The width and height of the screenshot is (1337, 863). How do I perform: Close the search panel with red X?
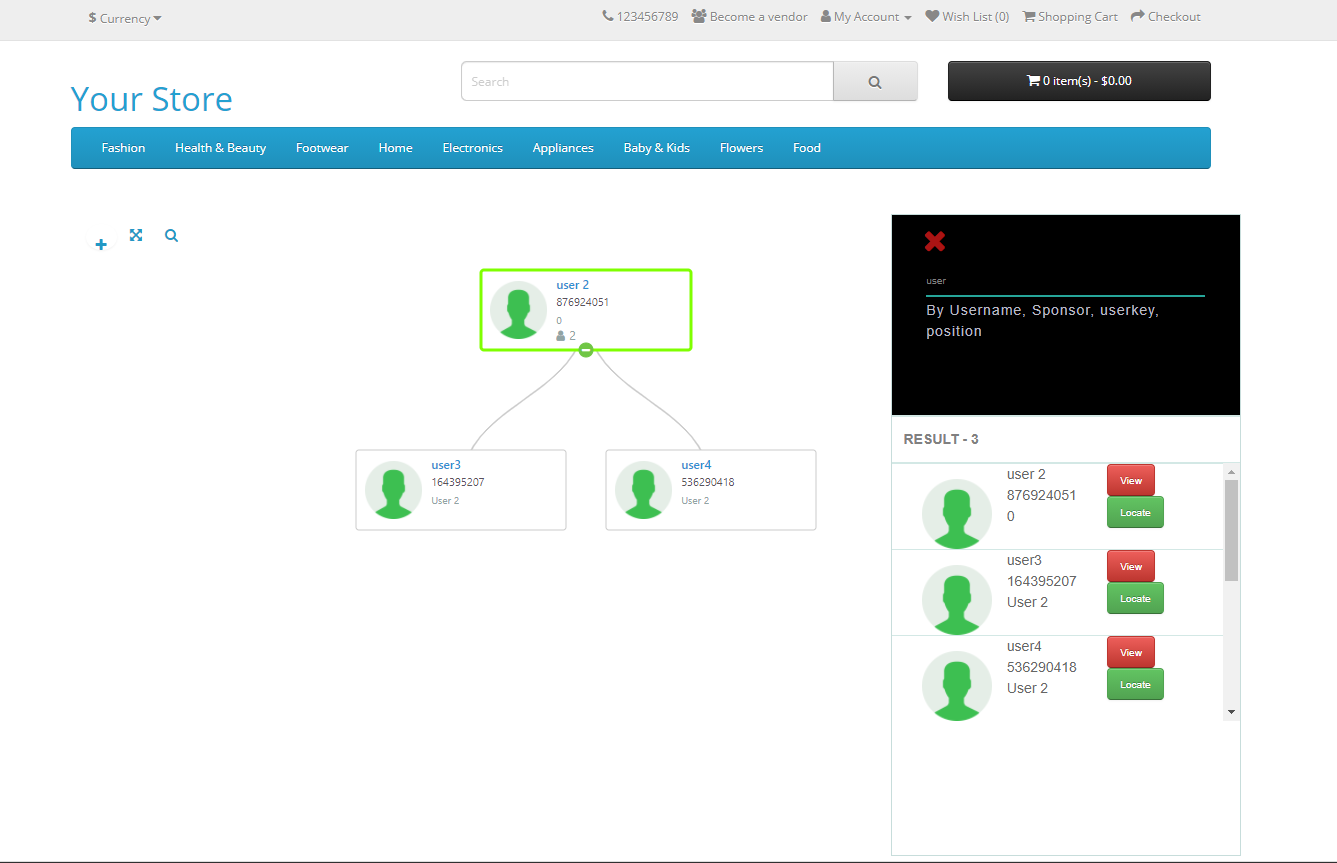tap(934, 241)
